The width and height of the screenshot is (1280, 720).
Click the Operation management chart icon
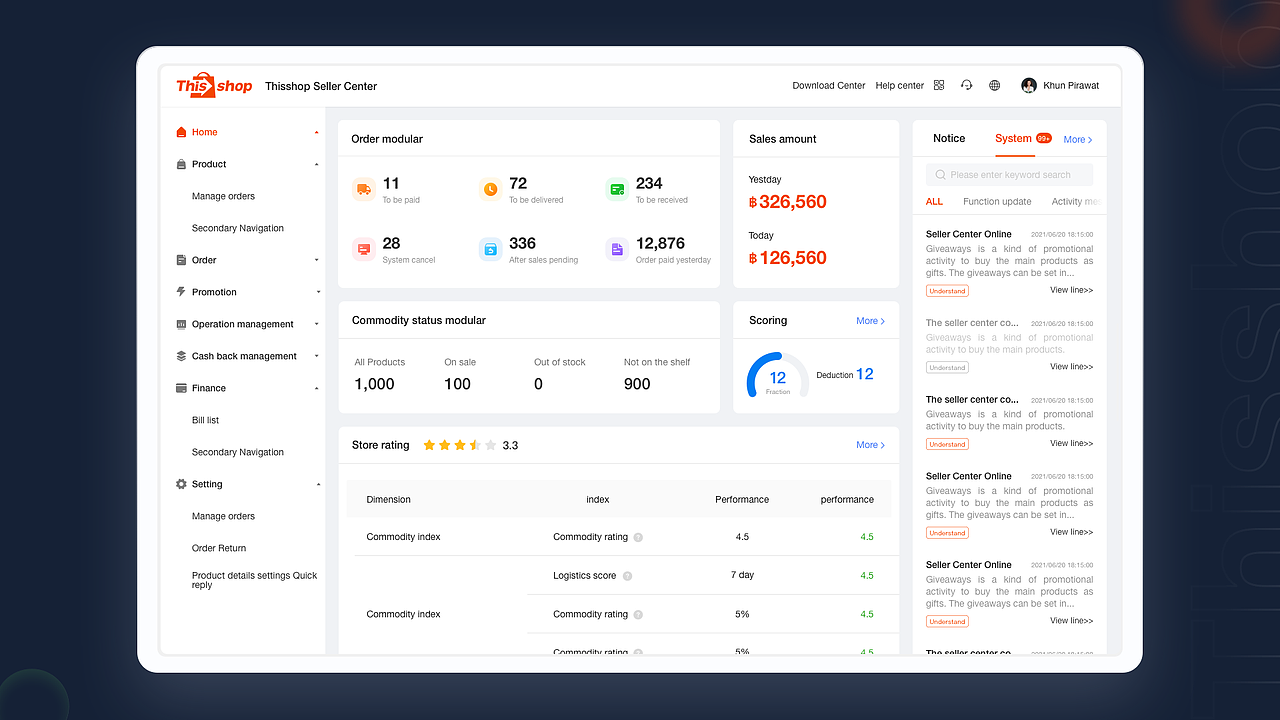coord(181,324)
